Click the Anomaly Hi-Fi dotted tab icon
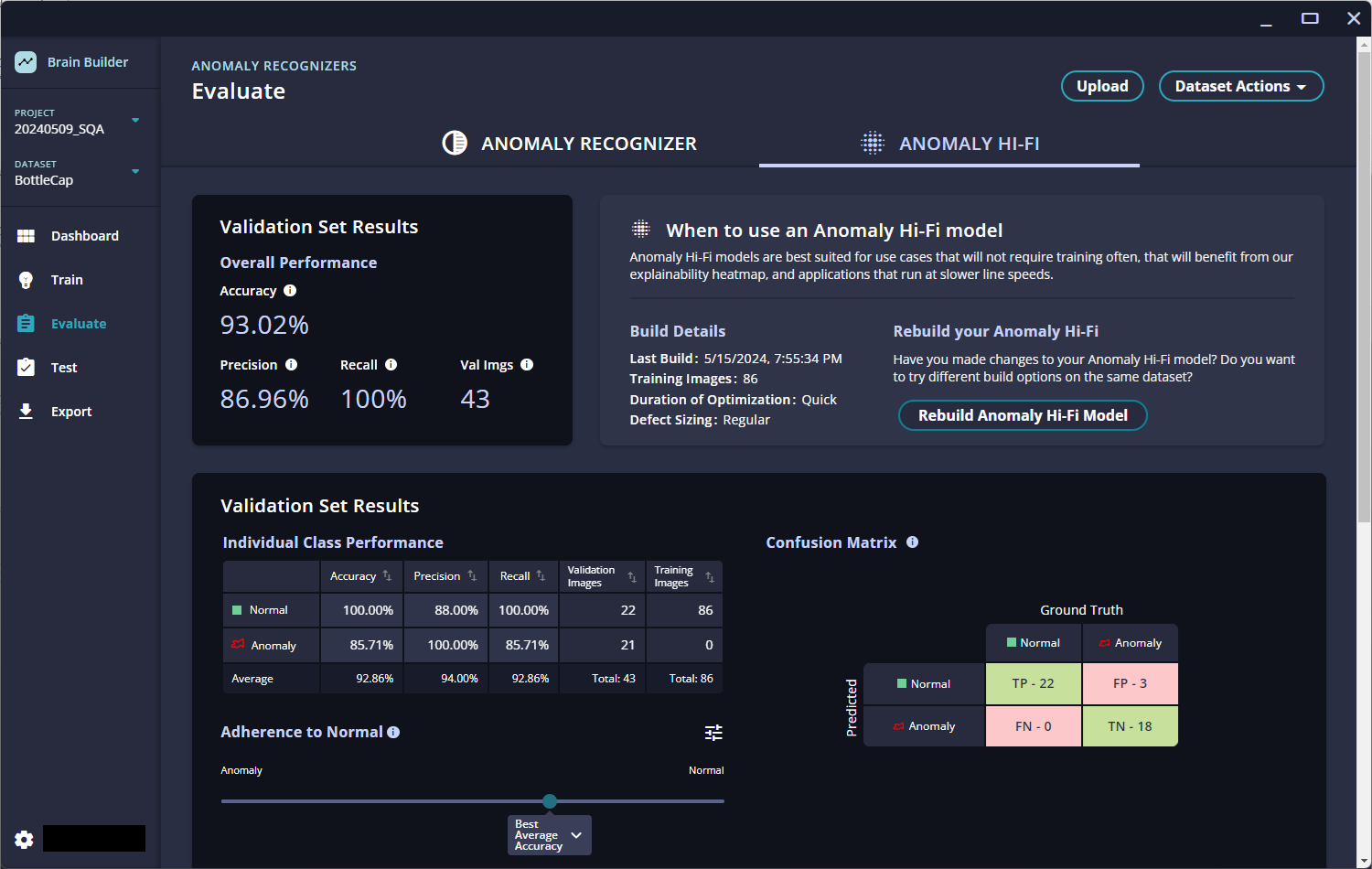The width and height of the screenshot is (1372, 869). (x=873, y=143)
